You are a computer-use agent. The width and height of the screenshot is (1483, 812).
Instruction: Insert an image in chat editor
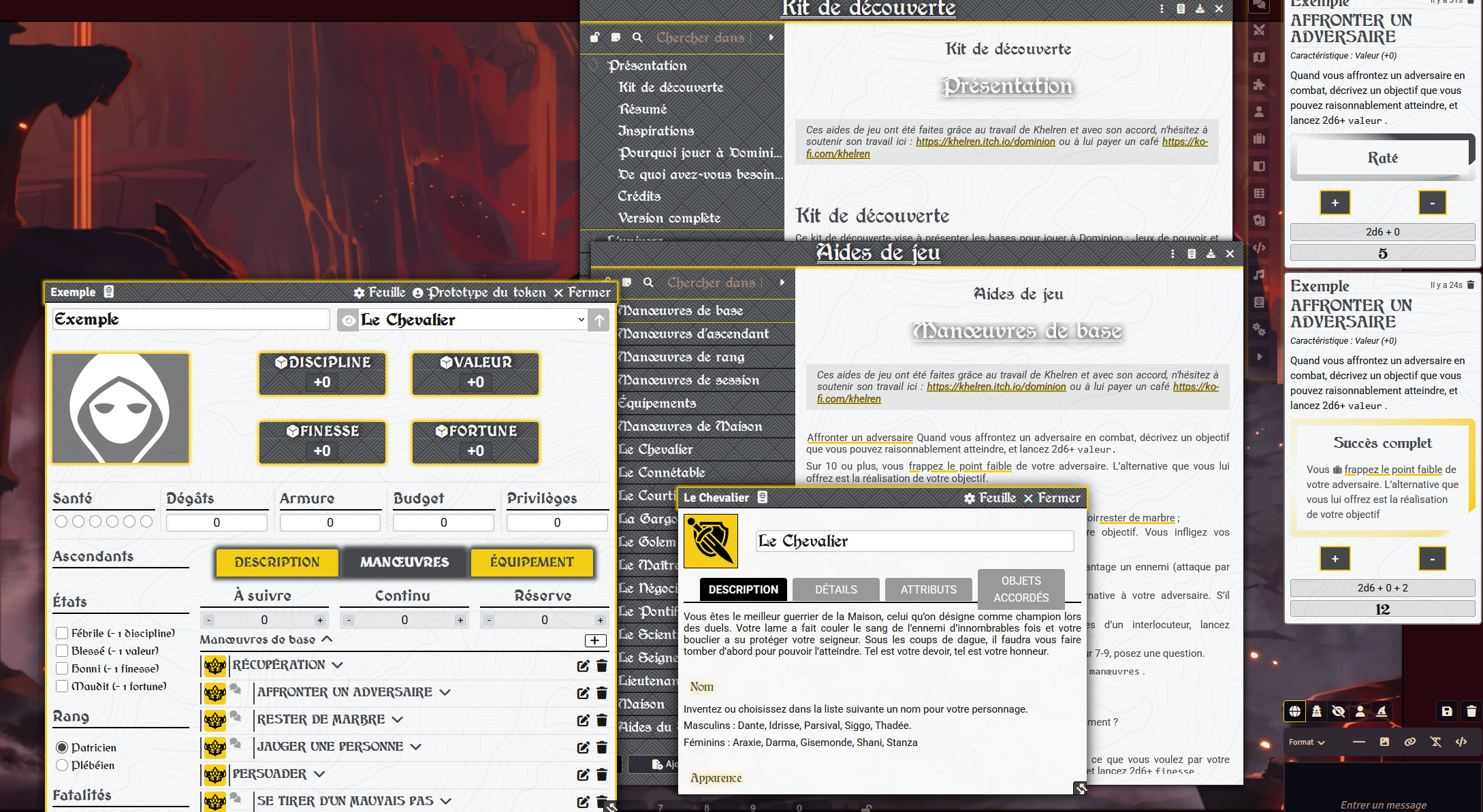pyautogui.click(x=1384, y=742)
